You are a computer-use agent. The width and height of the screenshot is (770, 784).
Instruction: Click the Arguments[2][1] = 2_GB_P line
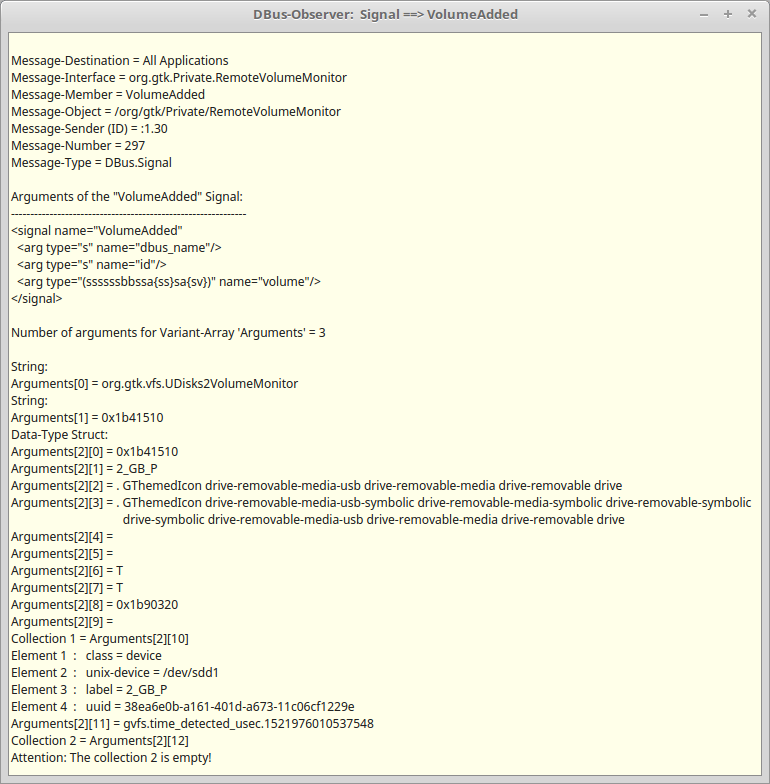(83, 469)
